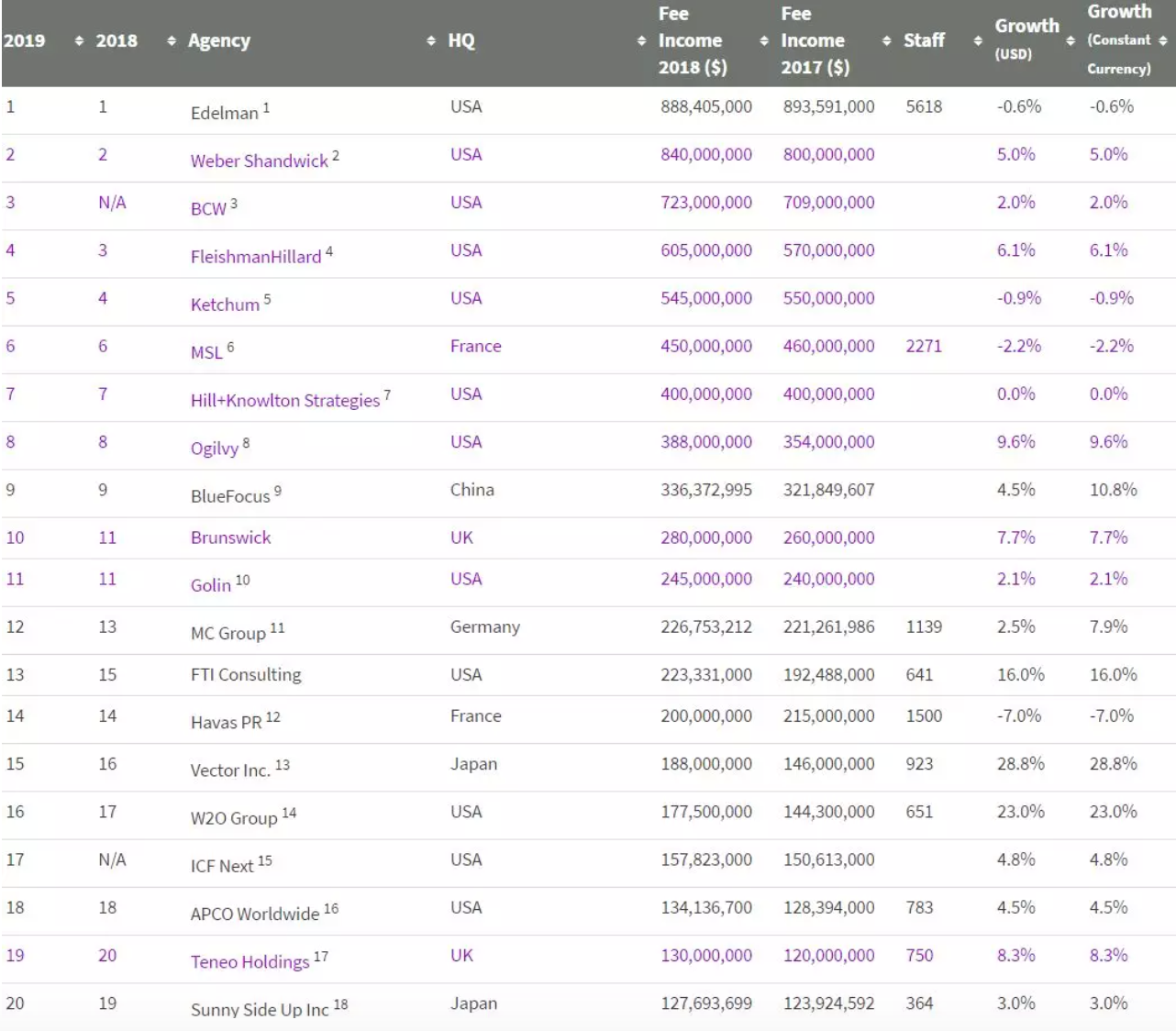
Task: Open the Weber Shandwick agency link
Action: point(260,161)
